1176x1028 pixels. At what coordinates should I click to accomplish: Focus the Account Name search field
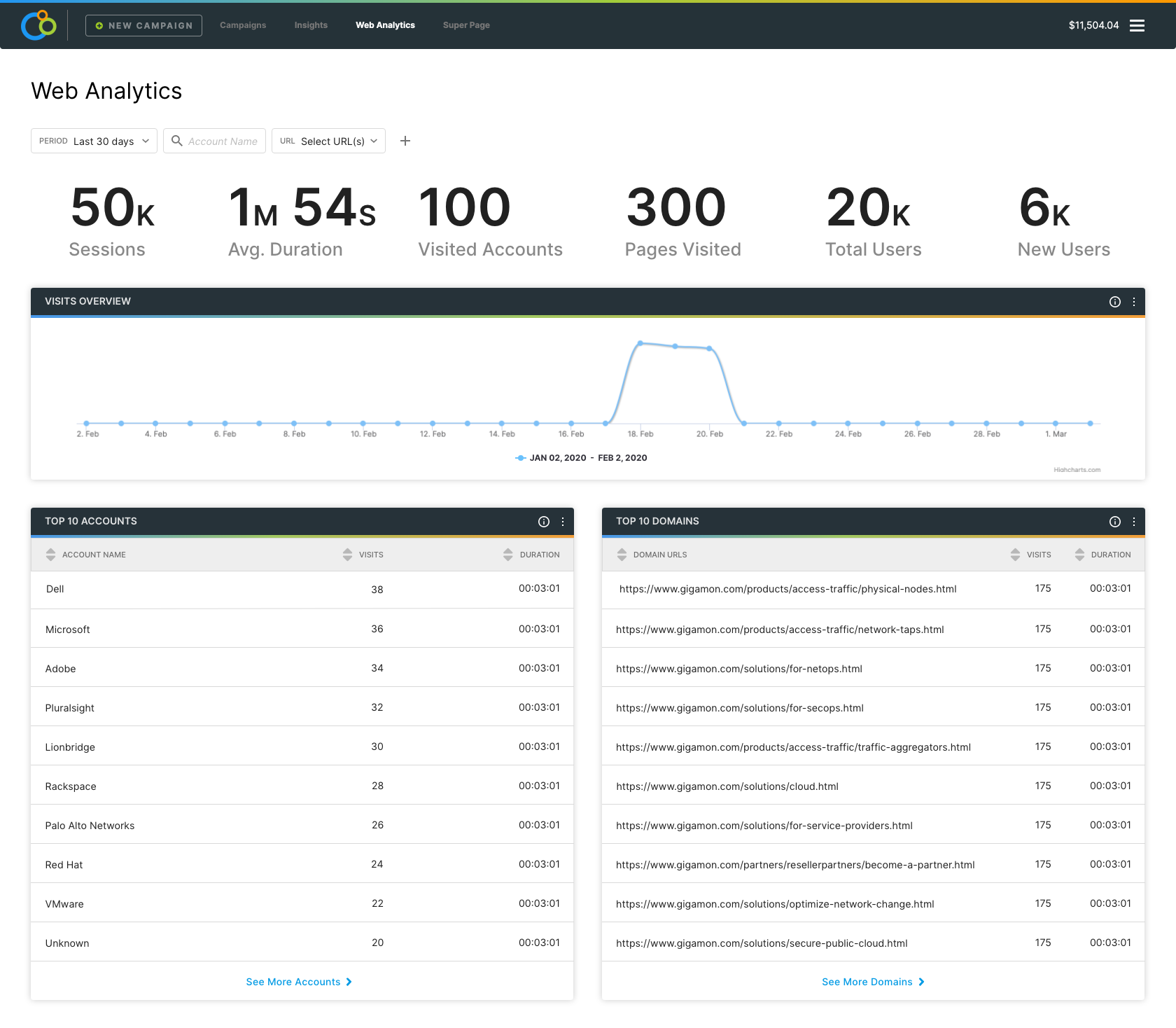[214, 141]
